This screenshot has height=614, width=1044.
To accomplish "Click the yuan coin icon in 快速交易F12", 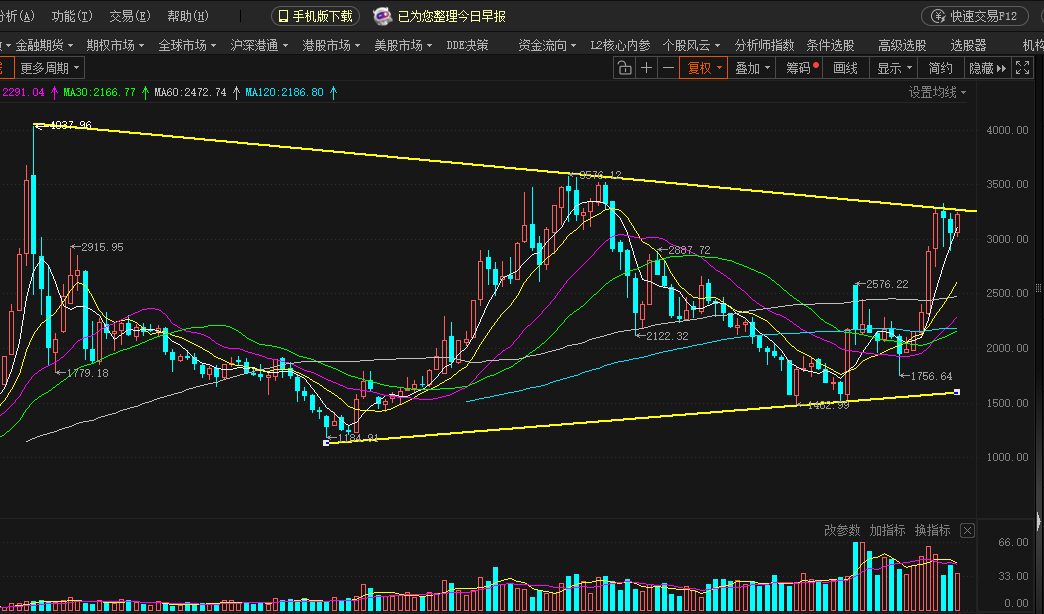I will click(938, 16).
